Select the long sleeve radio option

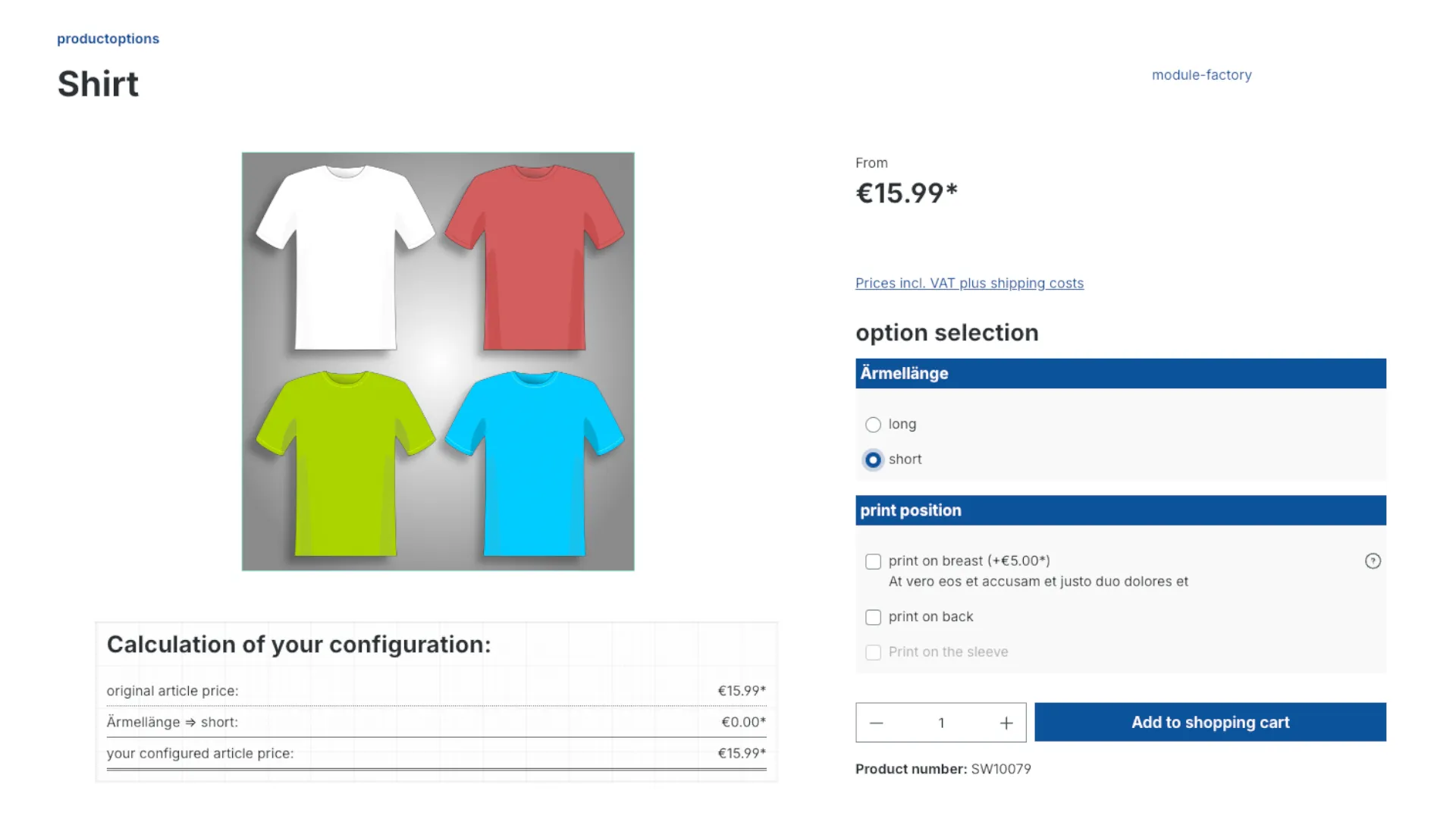[x=873, y=425]
